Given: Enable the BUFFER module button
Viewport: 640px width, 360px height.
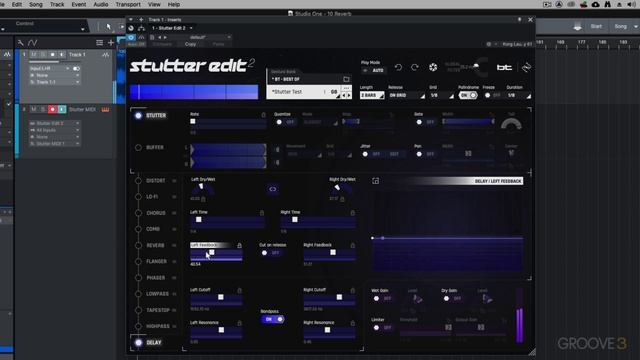Looking at the screenshot, I should point(138,147).
